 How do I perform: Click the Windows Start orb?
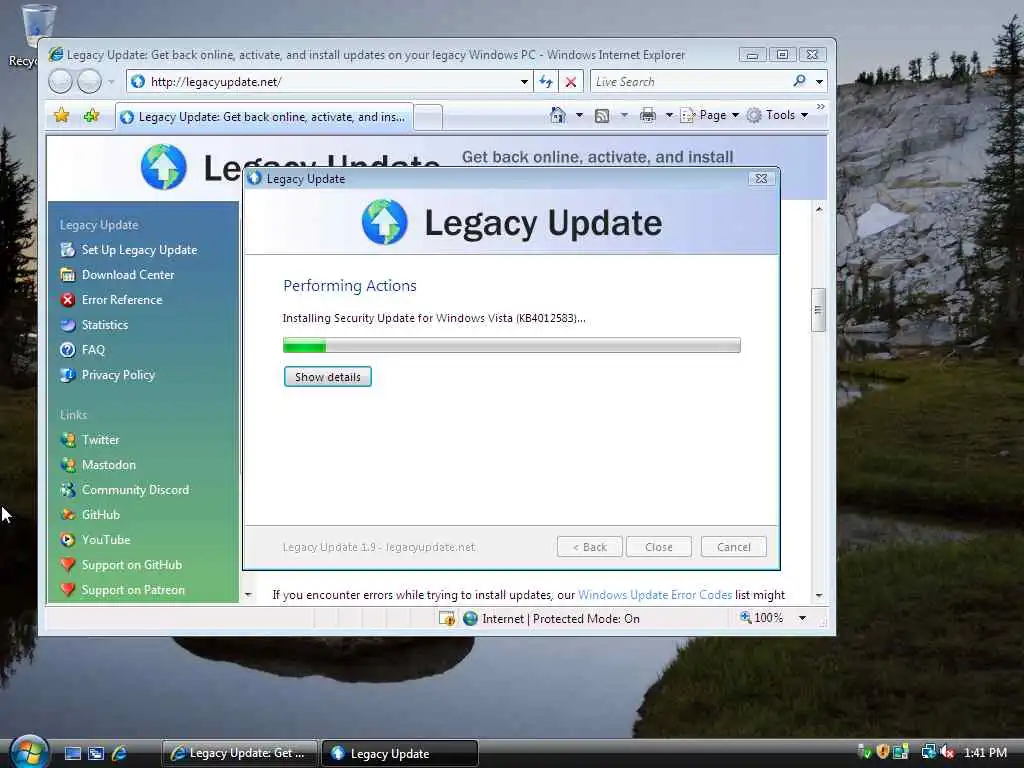pyautogui.click(x=29, y=752)
